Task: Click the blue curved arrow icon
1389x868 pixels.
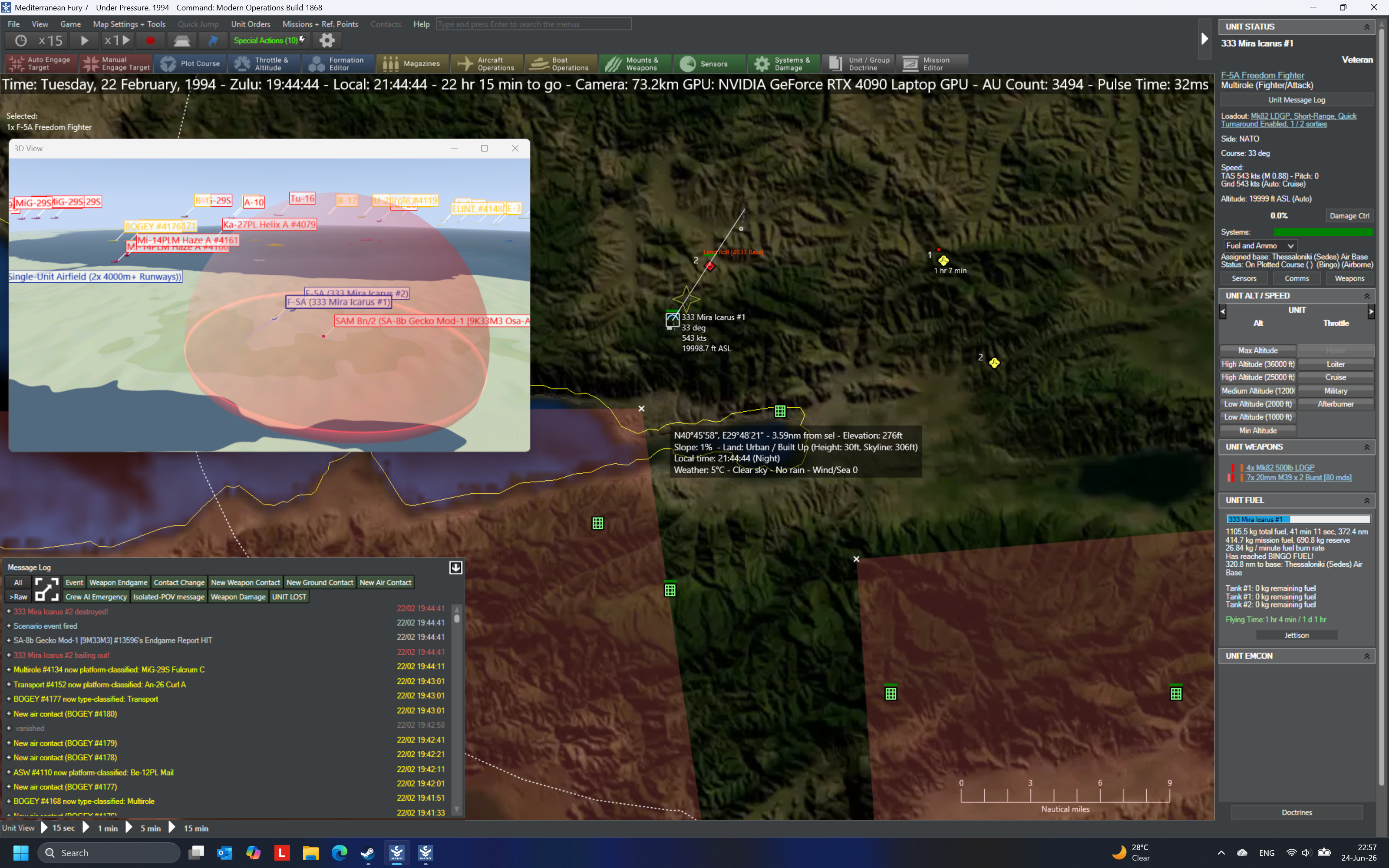Action: point(213,41)
